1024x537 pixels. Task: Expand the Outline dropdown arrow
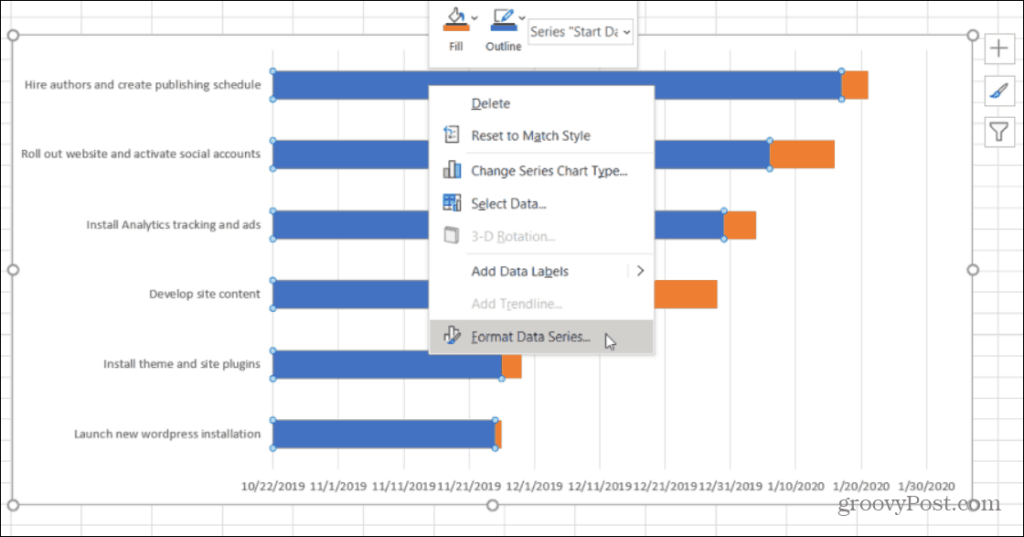tap(522, 18)
